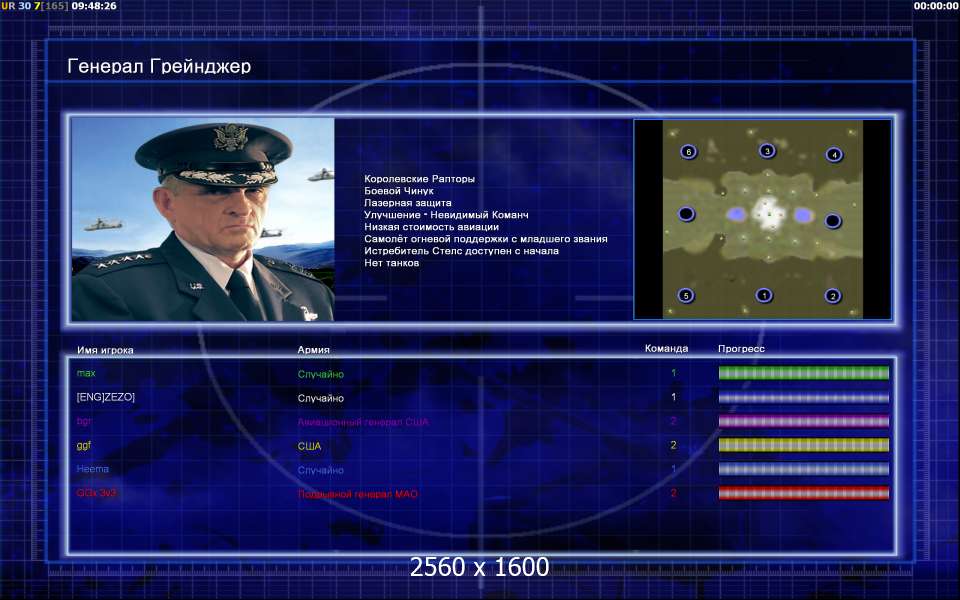Click start position marker 3 on the map
The height and width of the screenshot is (600, 960).
(767, 151)
